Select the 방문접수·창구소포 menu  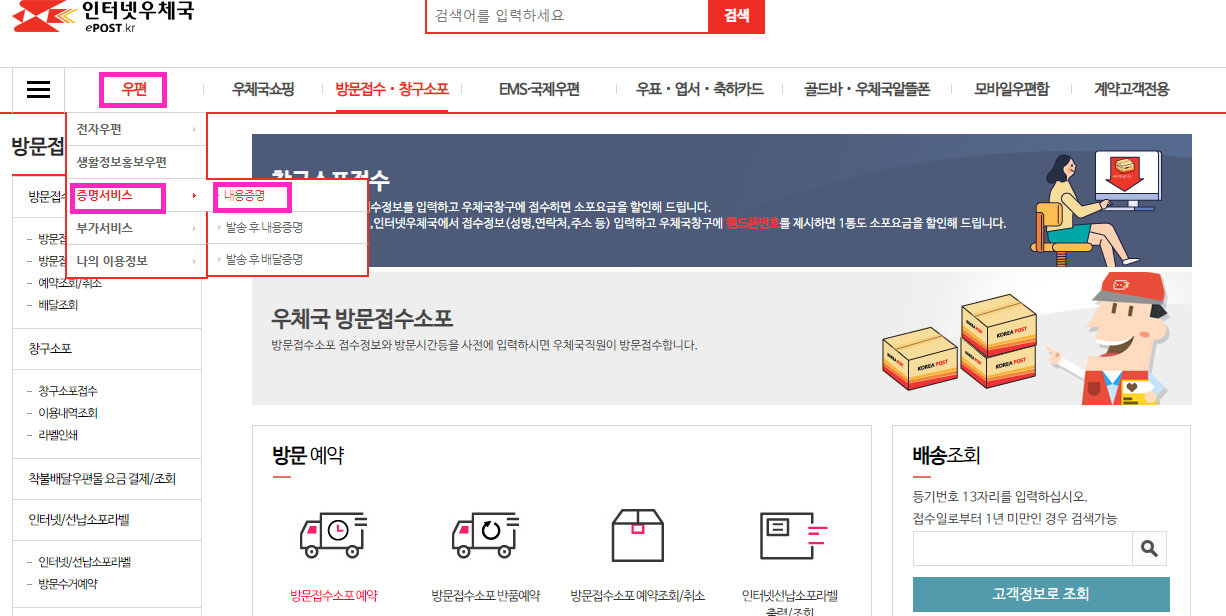coord(392,89)
